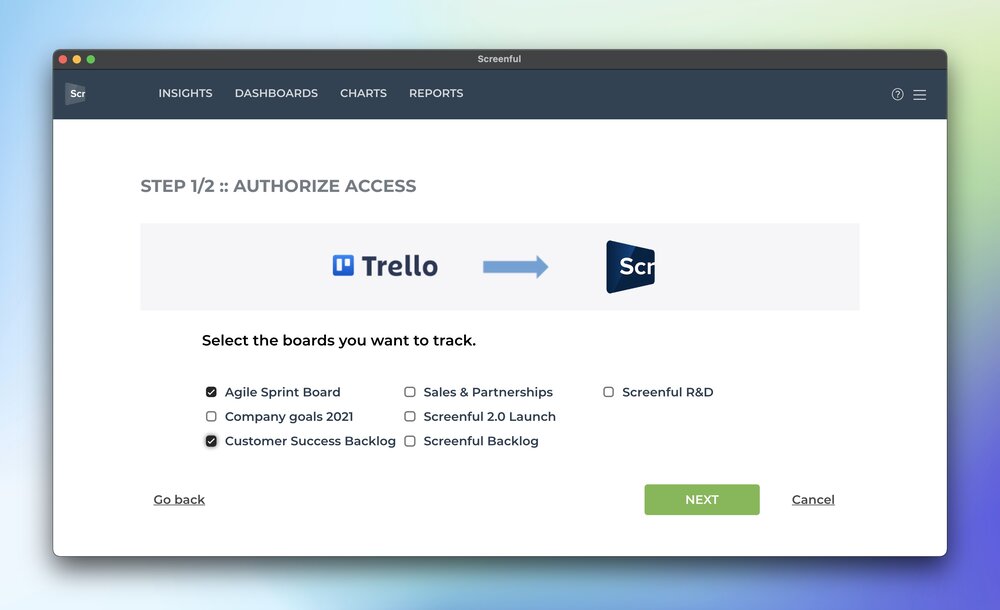Image resolution: width=1000 pixels, height=610 pixels.
Task: Minimize the window with the yellow button
Action: [x=77, y=59]
